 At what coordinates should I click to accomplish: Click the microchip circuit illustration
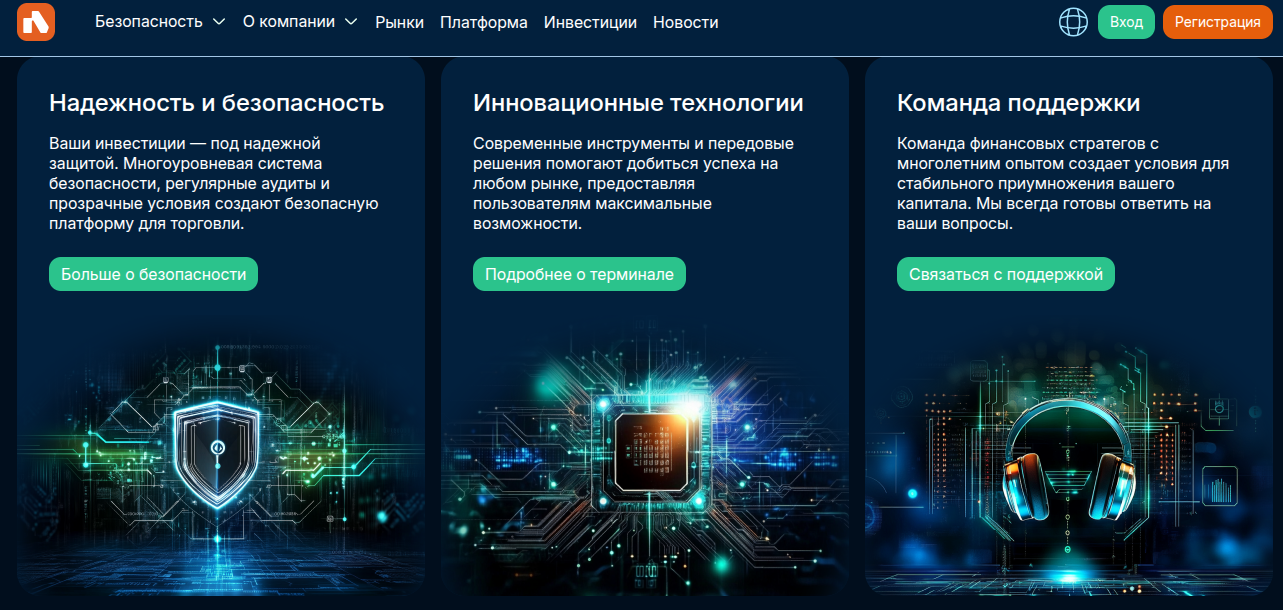tap(645, 450)
